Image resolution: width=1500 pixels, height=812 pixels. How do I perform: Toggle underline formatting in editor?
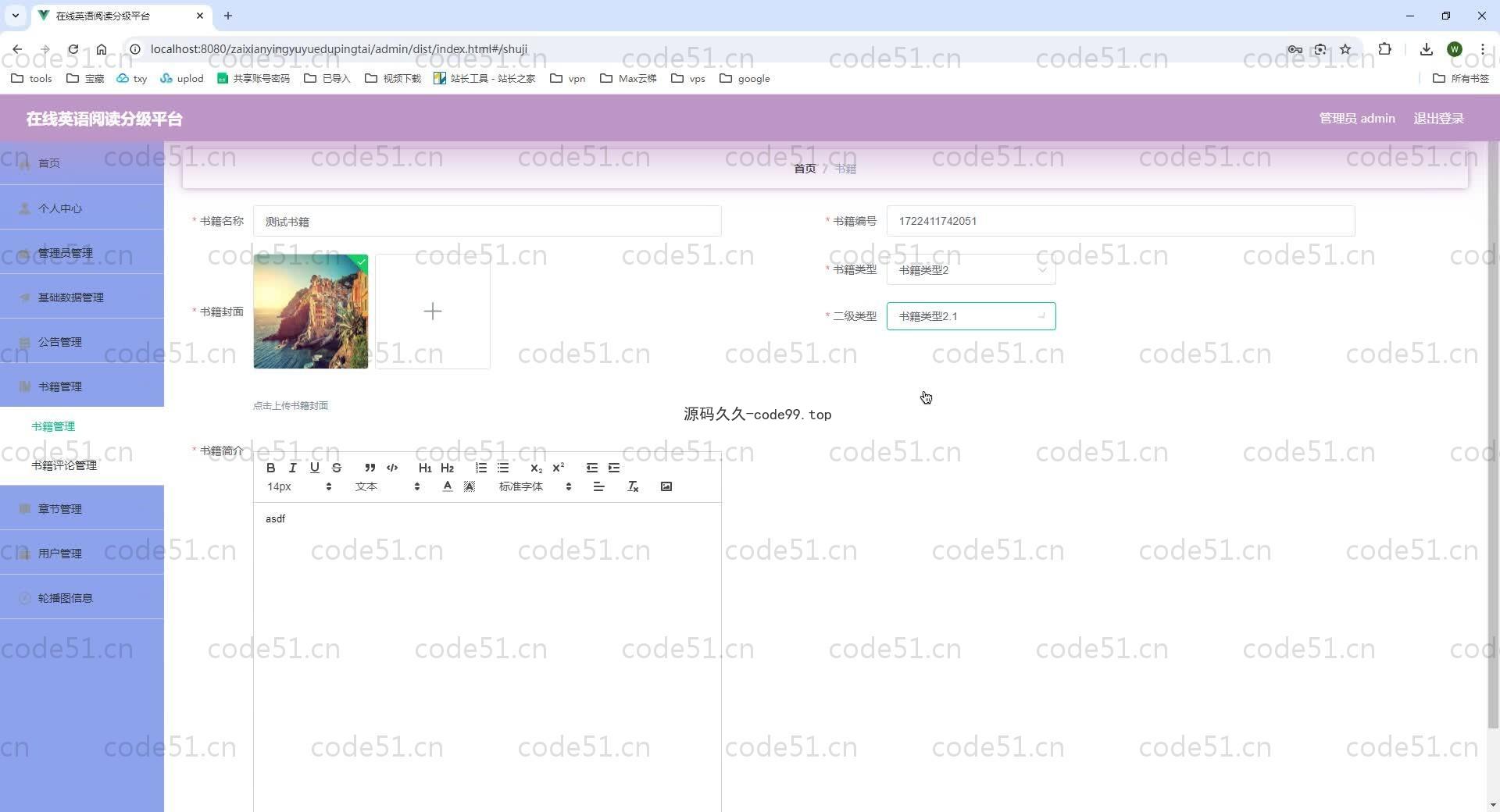click(314, 468)
